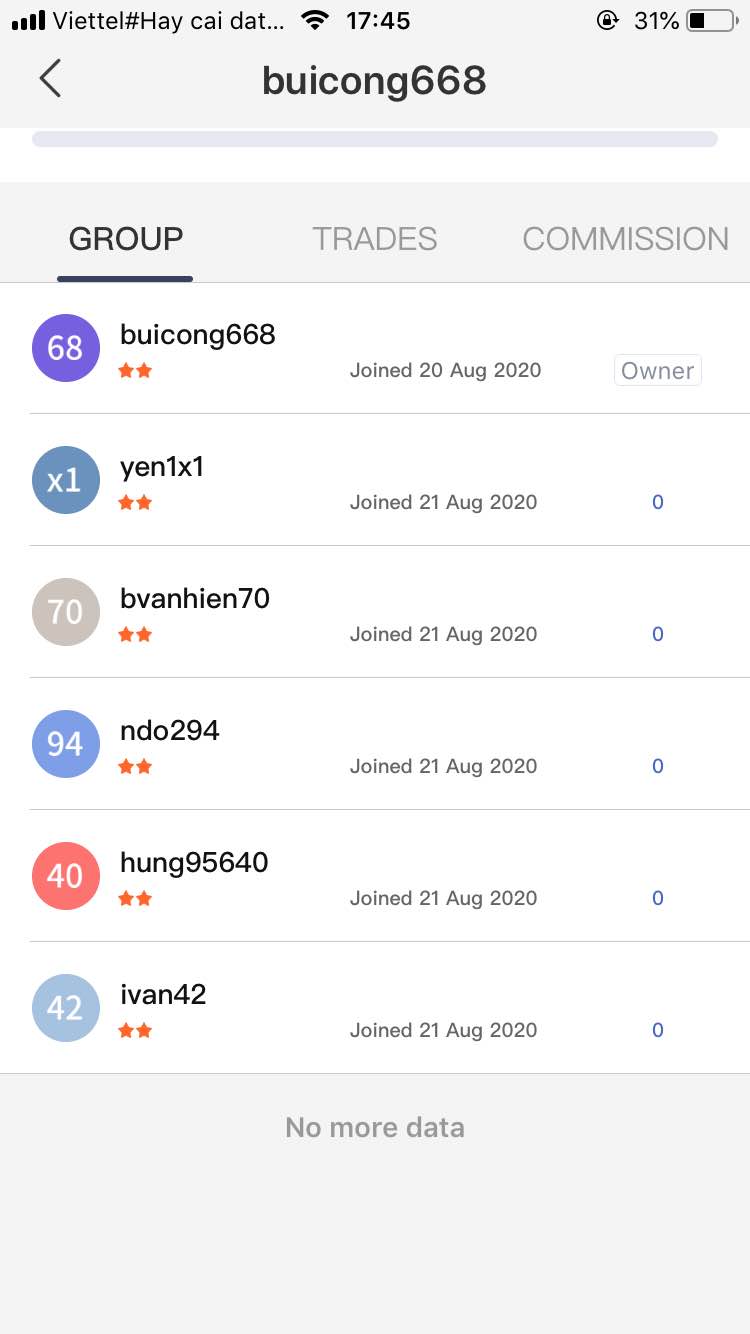Select the GROUP tab
750x1334 pixels.
[x=126, y=239]
